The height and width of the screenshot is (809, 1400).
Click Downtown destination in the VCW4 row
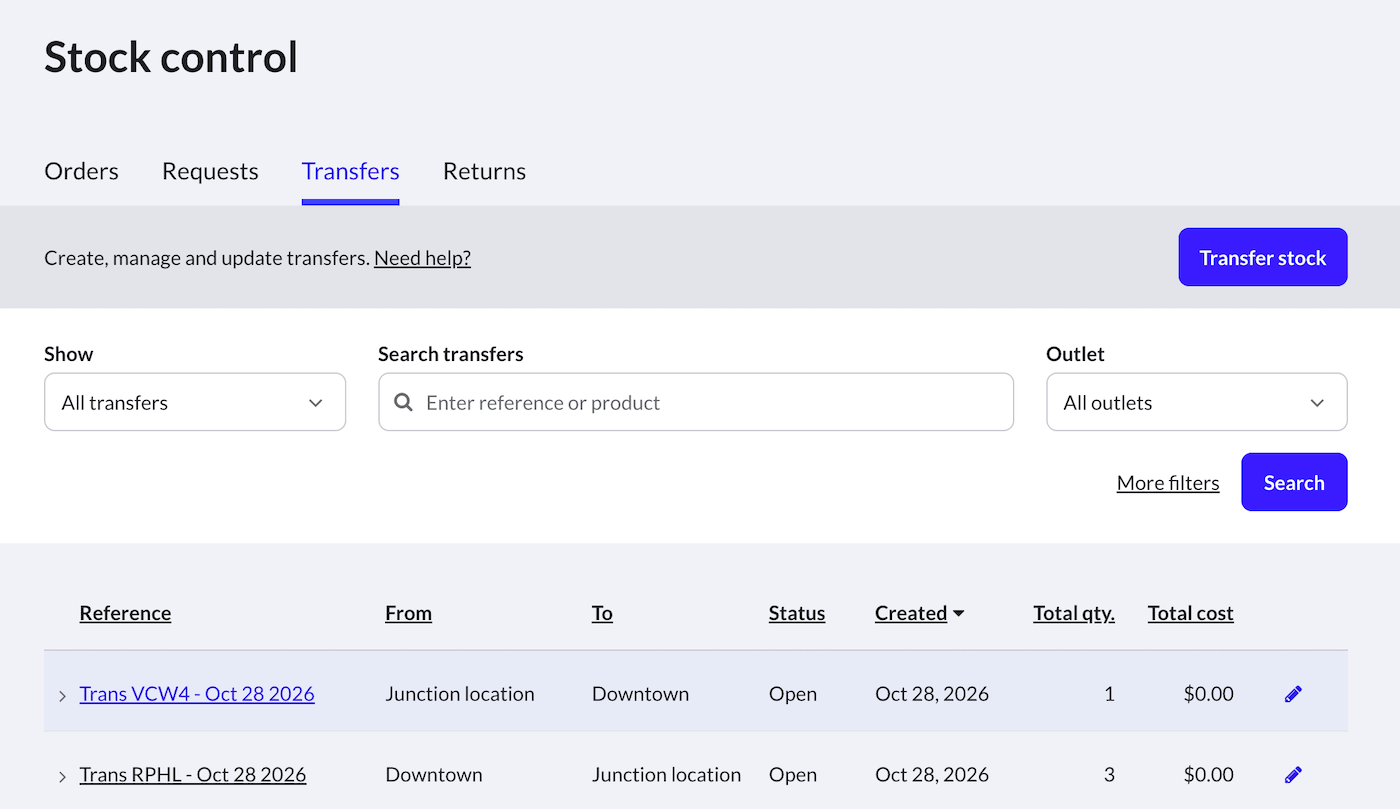(x=640, y=694)
